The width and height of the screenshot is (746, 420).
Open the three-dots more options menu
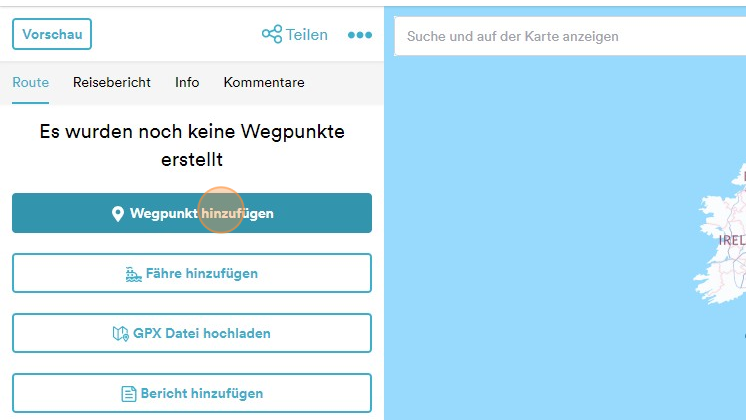click(x=359, y=35)
